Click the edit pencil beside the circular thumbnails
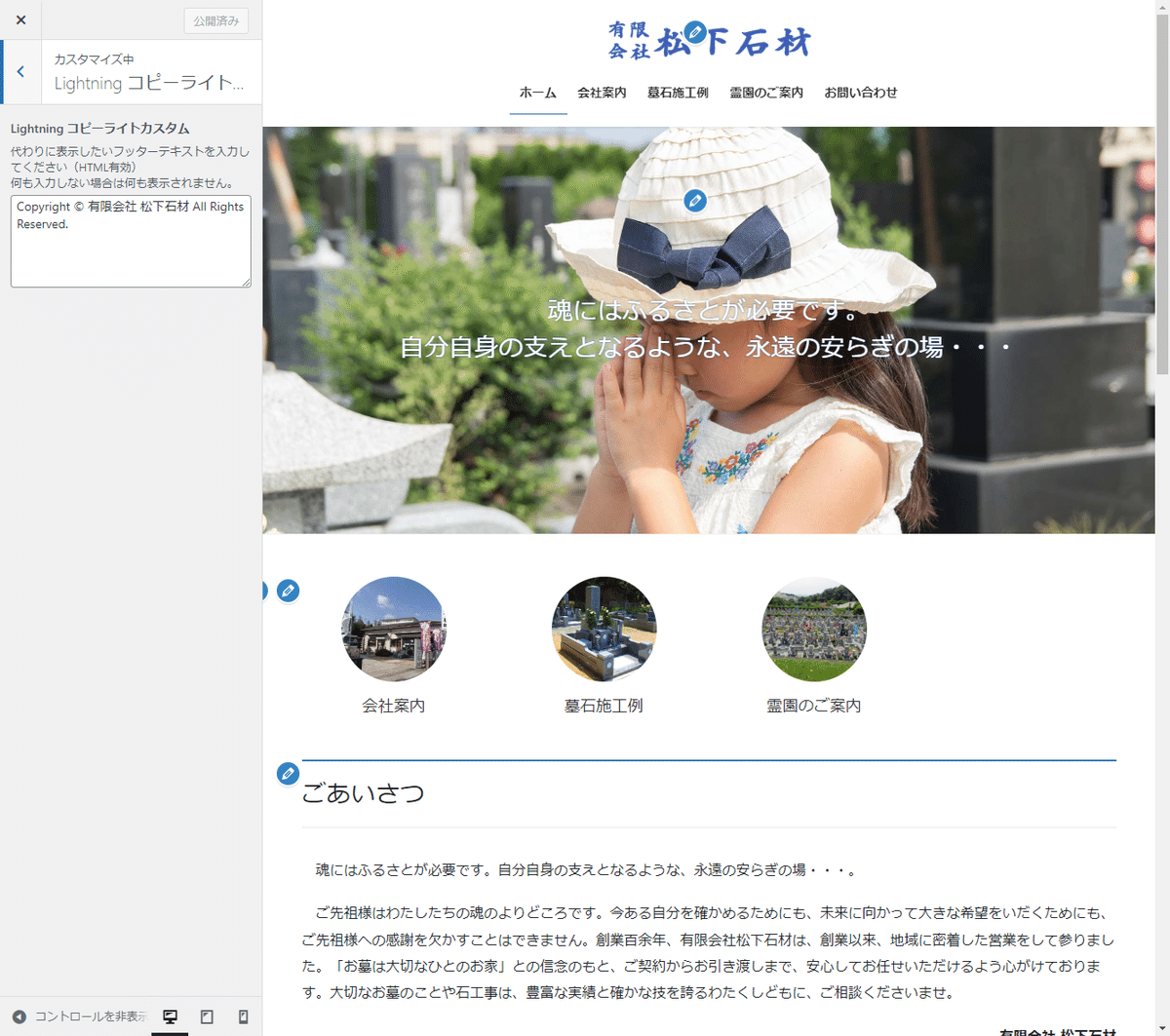Screen dimensions: 1170x1036 288,591
